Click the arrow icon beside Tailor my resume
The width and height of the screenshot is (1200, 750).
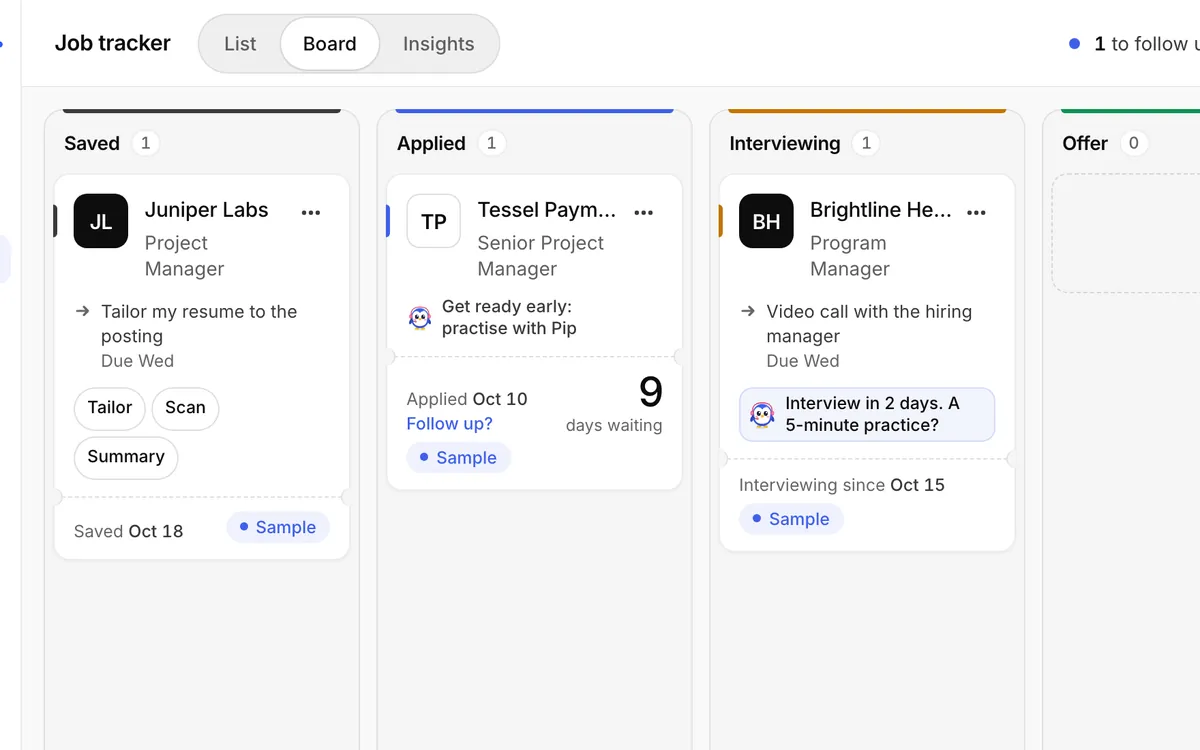click(83, 311)
